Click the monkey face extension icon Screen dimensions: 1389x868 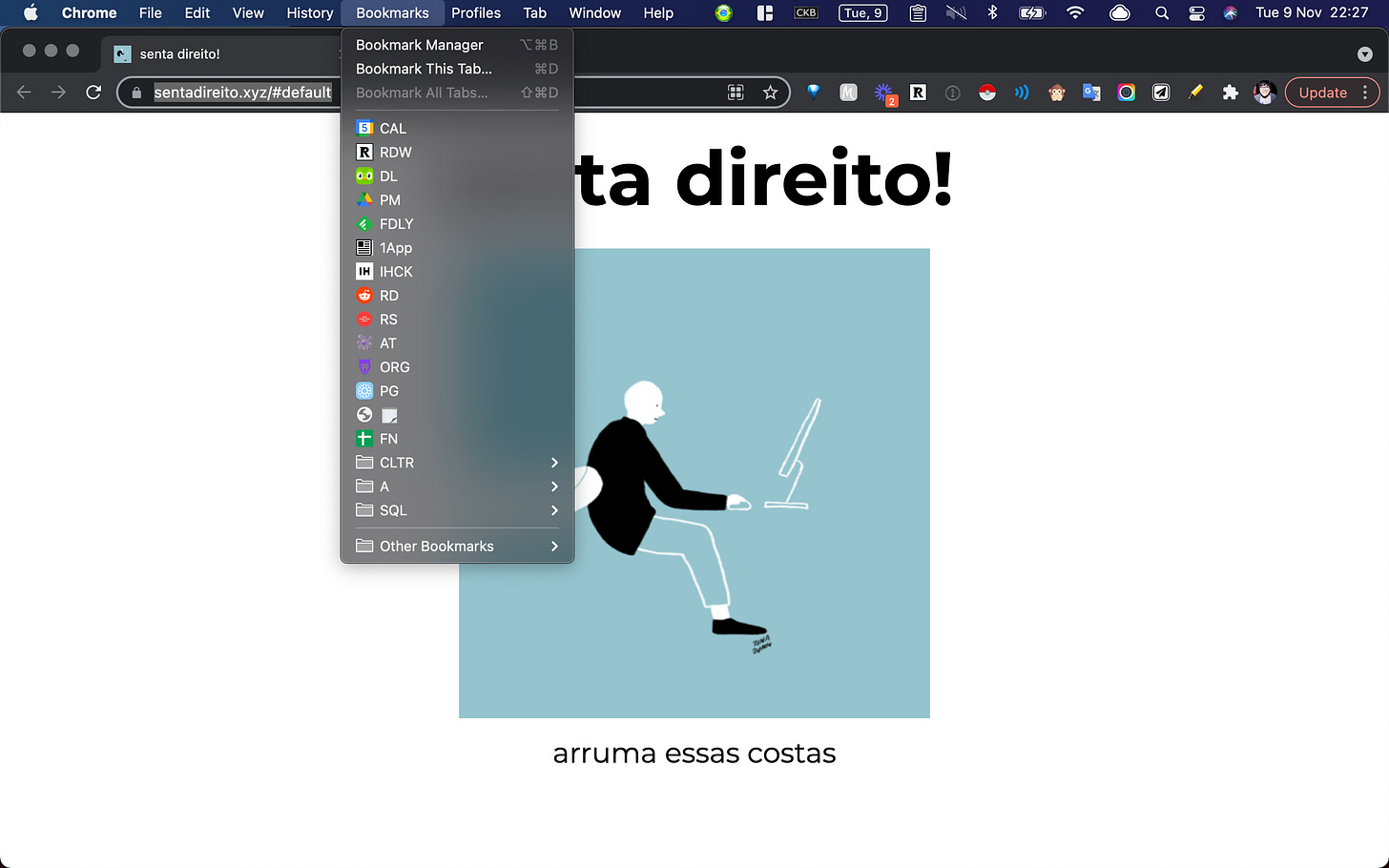1056,93
